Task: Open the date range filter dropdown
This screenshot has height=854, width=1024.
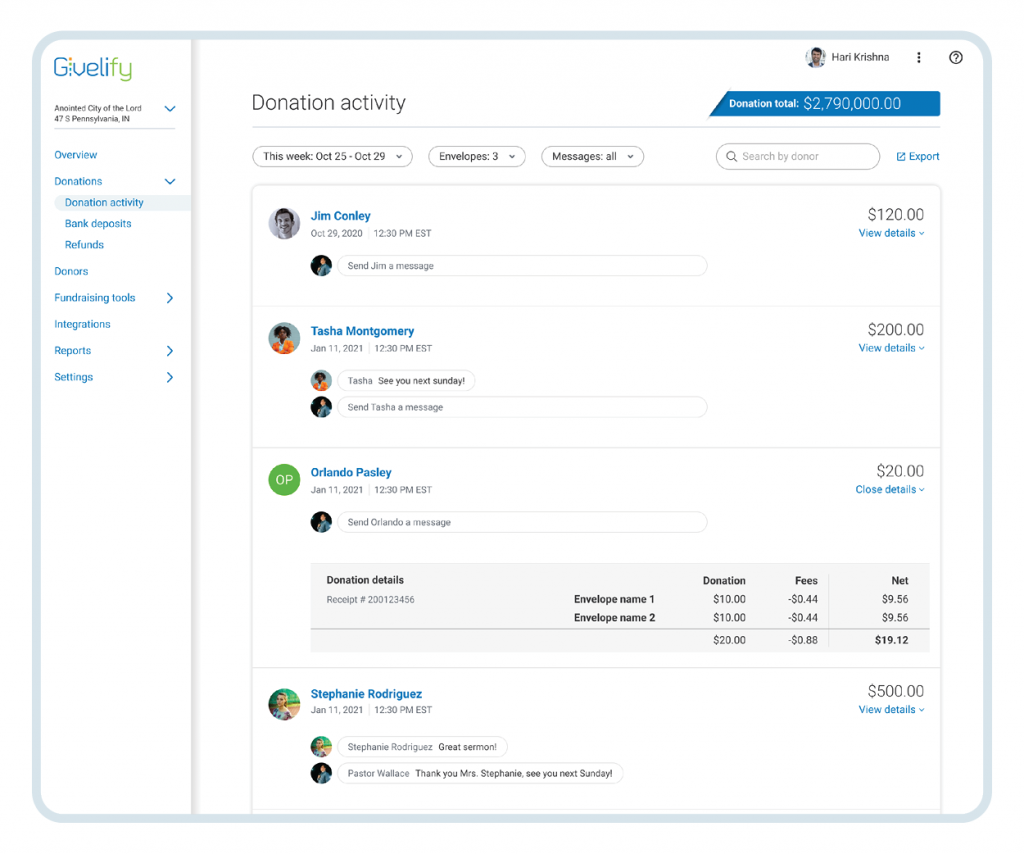Action: point(332,157)
